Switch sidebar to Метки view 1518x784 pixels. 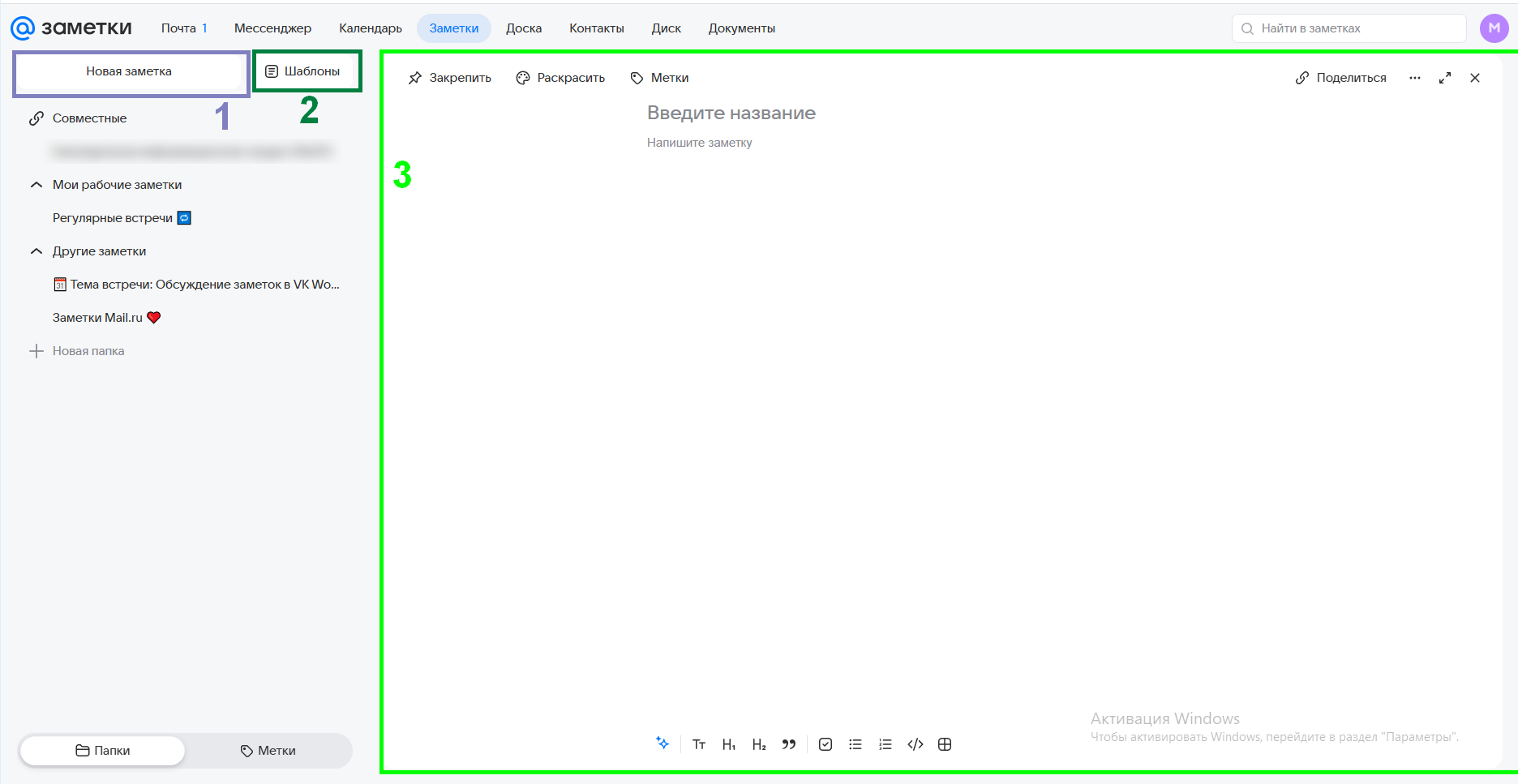click(268, 751)
